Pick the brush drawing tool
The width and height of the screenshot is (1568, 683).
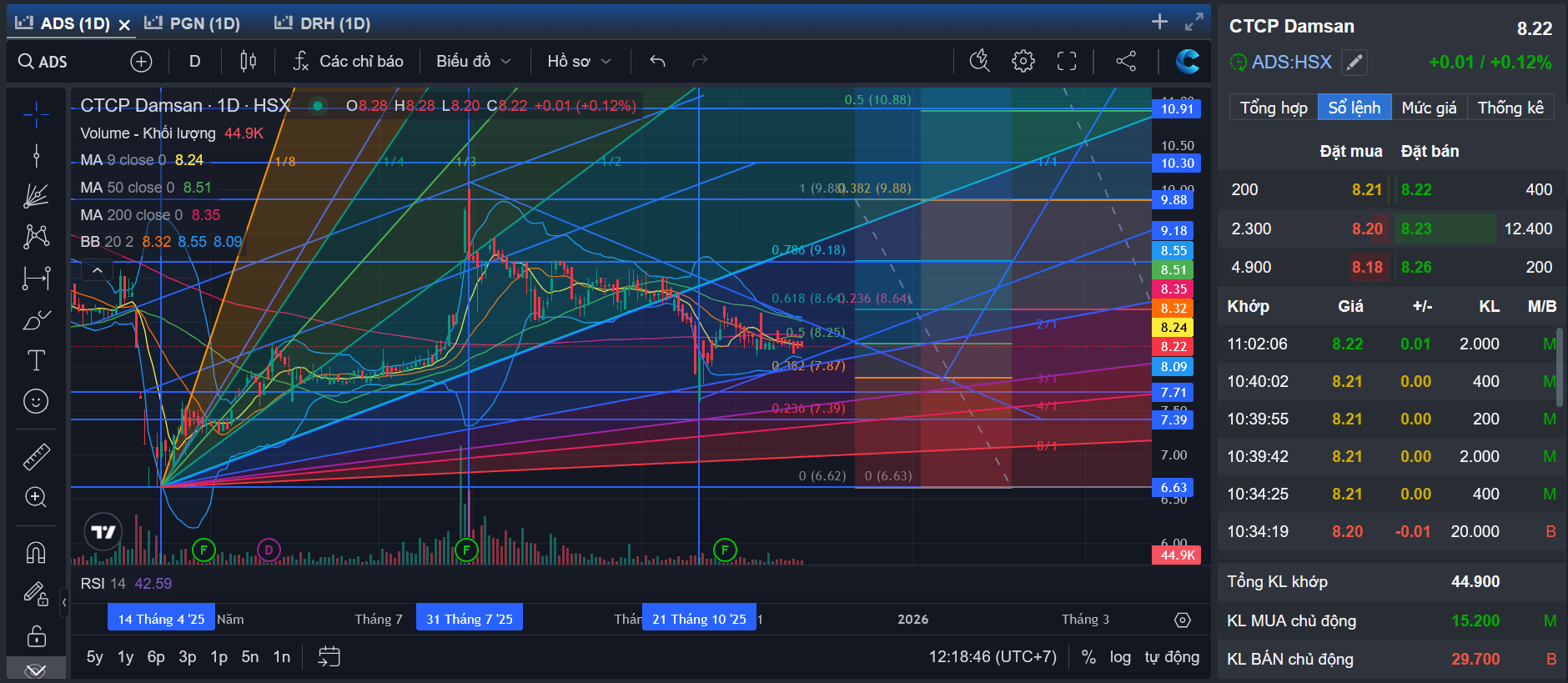(36, 319)
